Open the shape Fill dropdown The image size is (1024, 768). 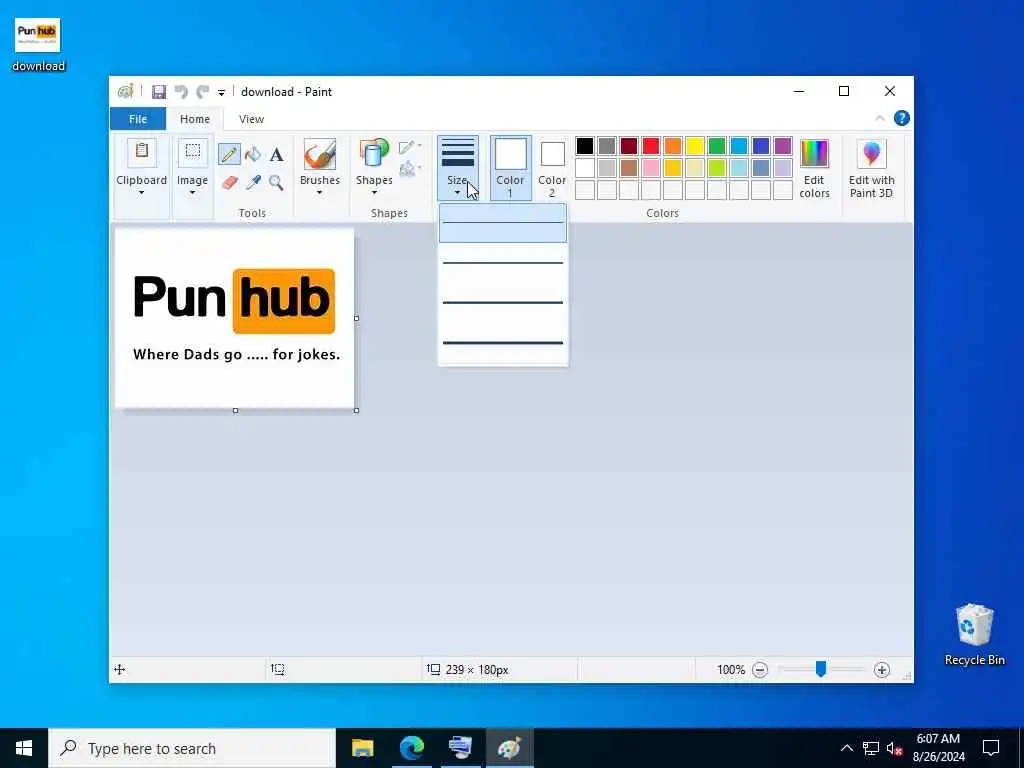[x=410, y=169]
